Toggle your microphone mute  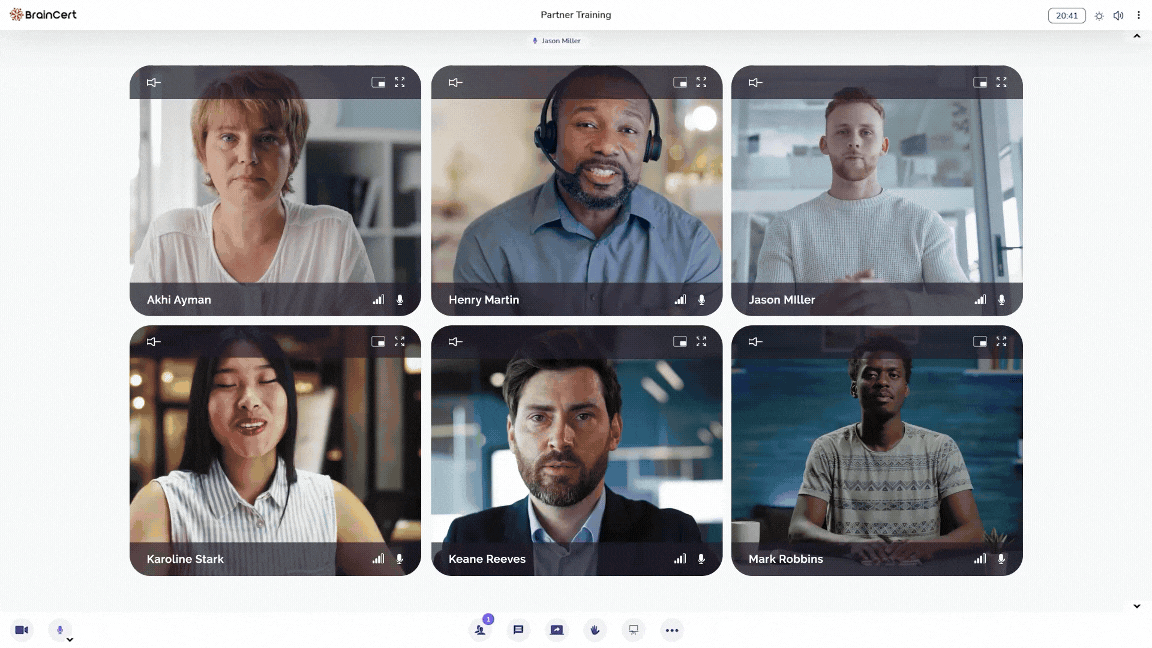59,630
